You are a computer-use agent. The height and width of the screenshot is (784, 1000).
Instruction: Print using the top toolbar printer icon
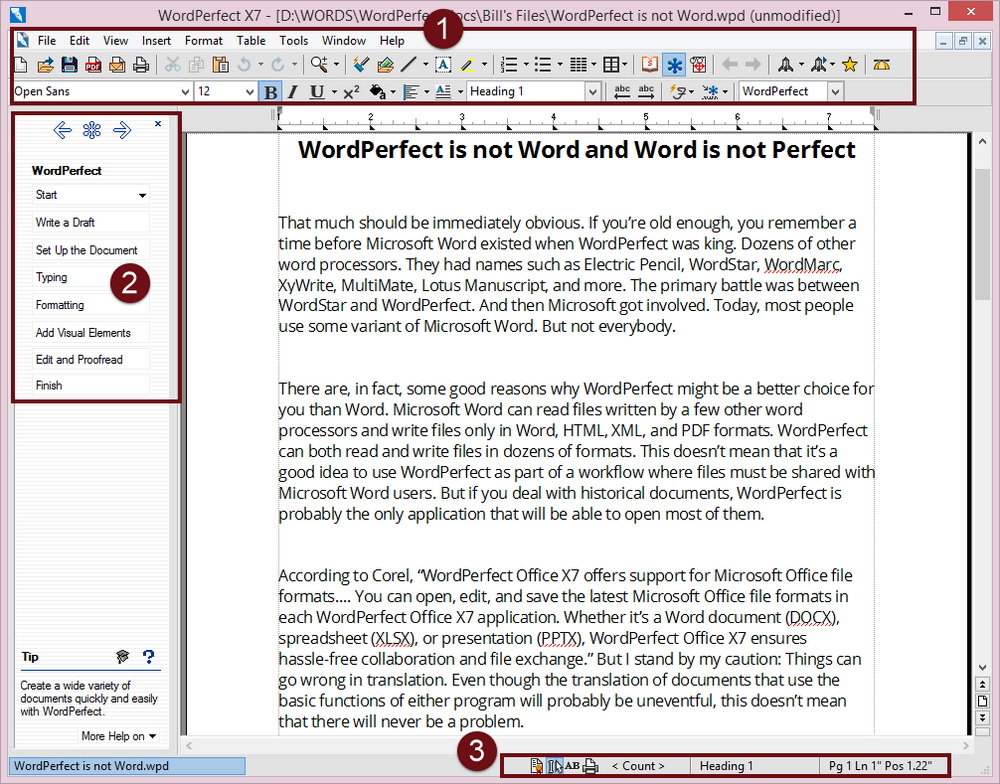(x=141, y=64)
